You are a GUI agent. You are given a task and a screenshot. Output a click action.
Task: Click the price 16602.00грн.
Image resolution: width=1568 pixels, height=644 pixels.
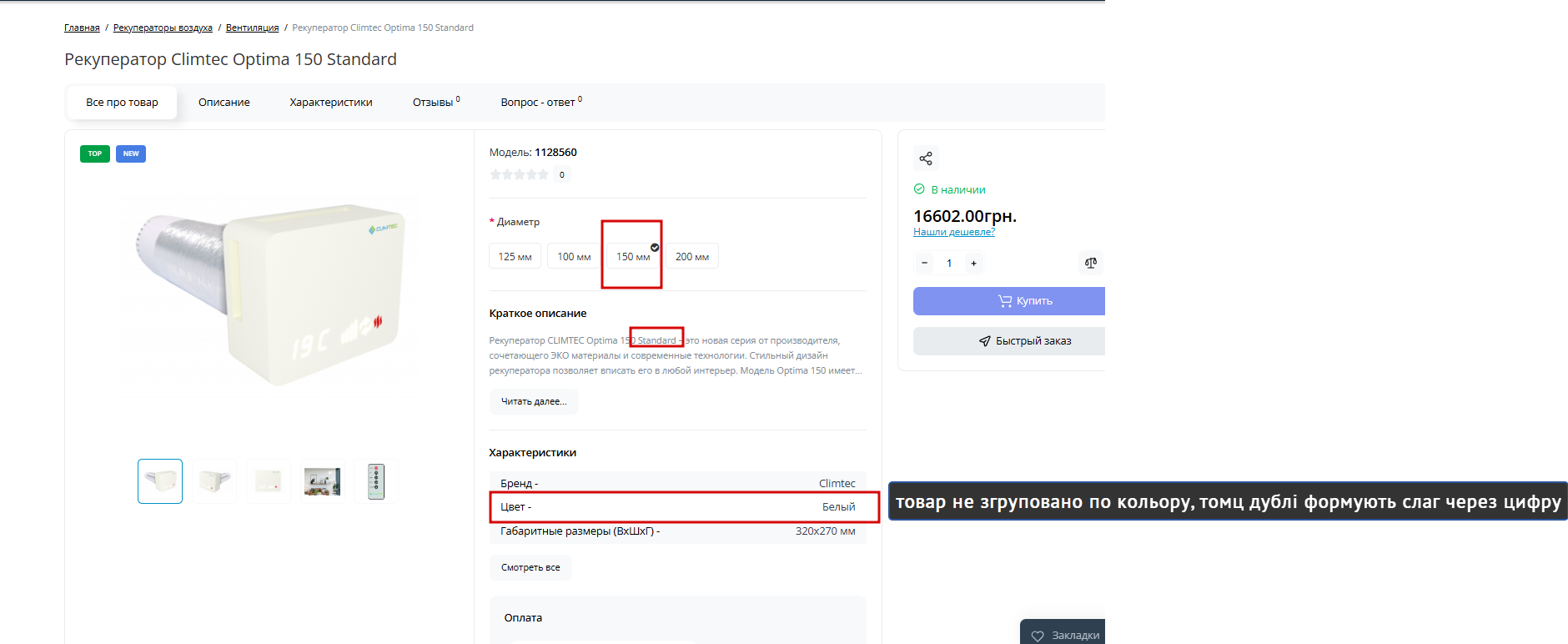[965, 216]
